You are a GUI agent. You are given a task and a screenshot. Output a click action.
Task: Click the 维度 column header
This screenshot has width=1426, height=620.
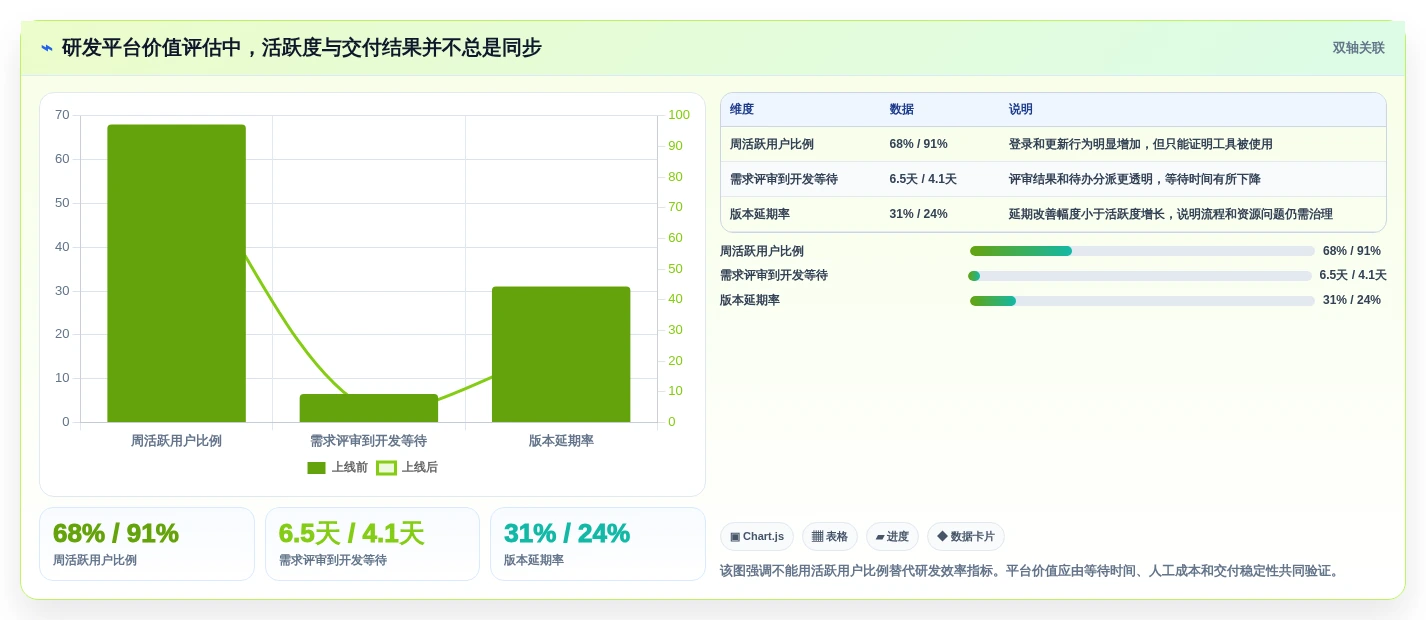click(742, 110)
